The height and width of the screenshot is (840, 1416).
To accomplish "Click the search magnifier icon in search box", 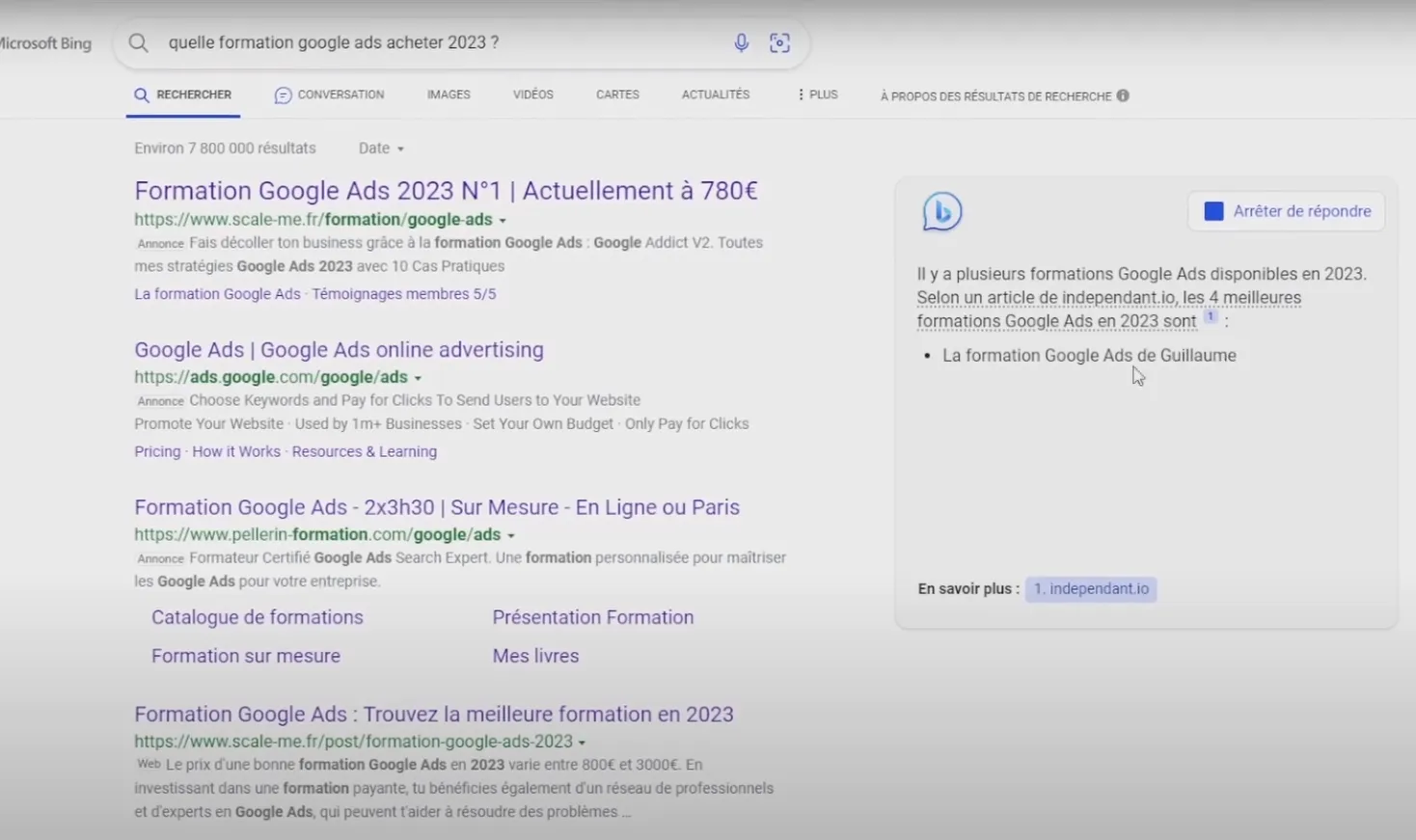I will (139, 42).
